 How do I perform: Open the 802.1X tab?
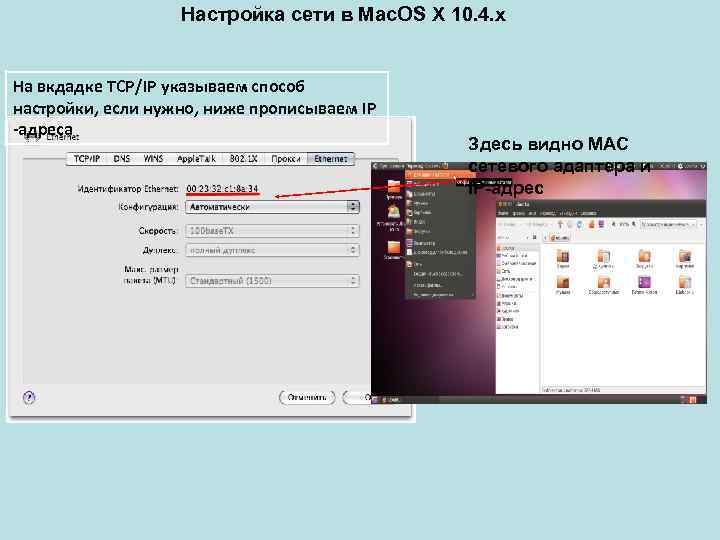point(243,159)
